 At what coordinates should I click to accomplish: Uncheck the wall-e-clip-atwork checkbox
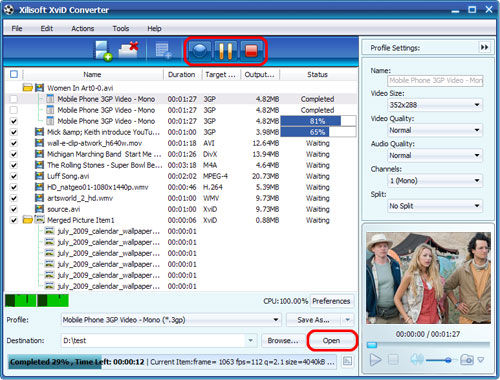[x=14, y=143]
